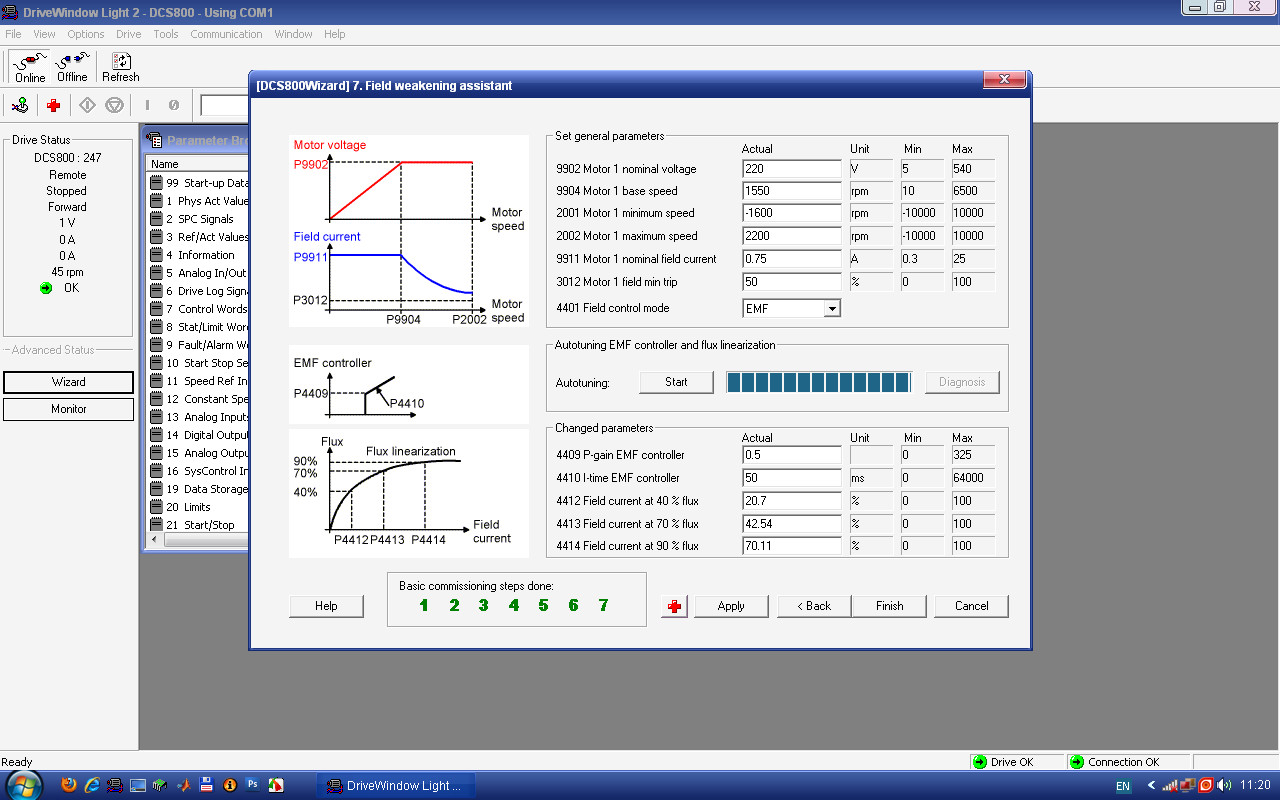Screen dimensions: 1280x800
Task: Click the take/release local control joystick icon
Action: coord(20,105)
